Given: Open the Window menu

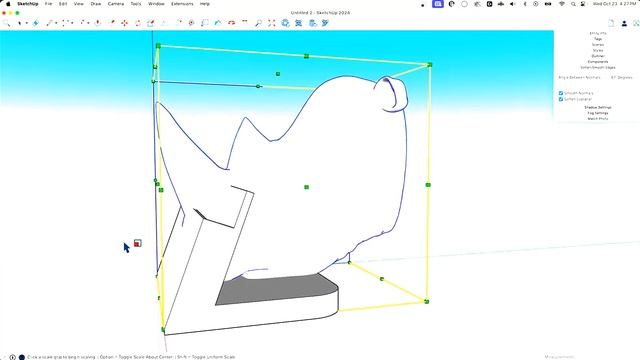Looking at the screenshot, I should coord(156,4).
